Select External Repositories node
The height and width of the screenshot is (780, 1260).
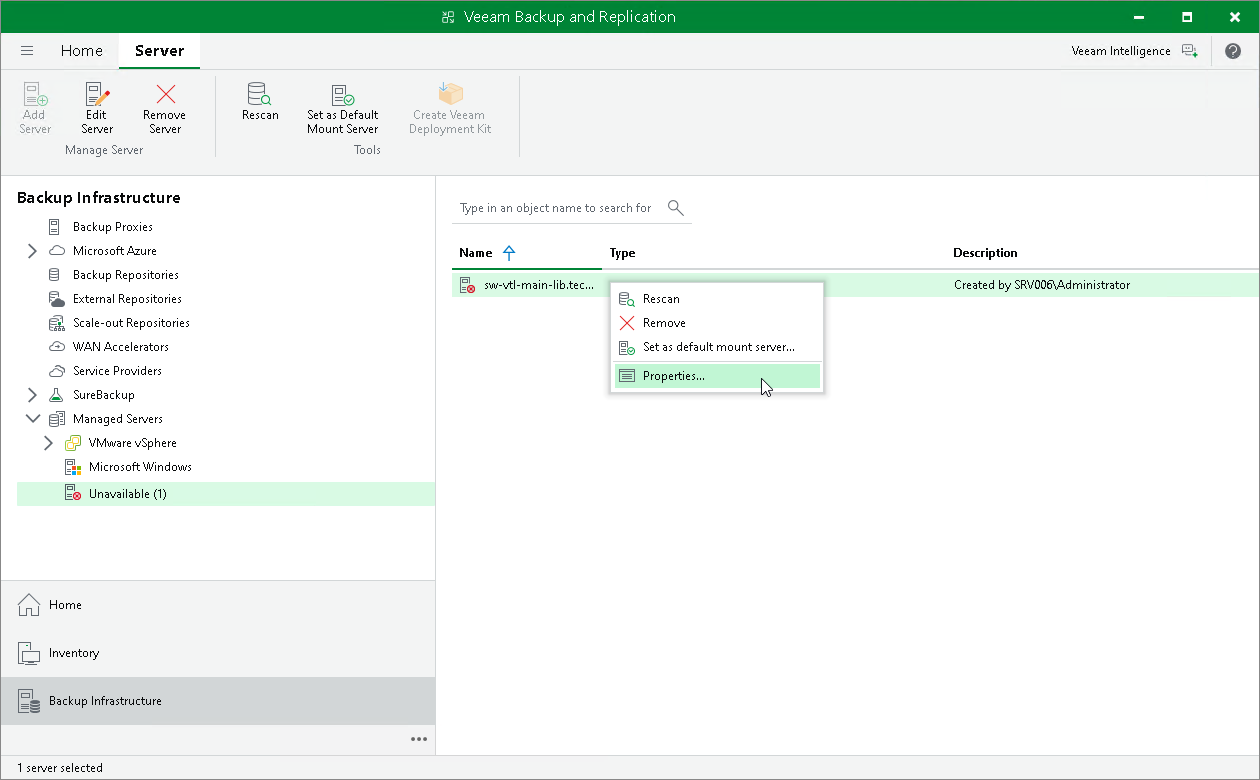coord(127,299)
